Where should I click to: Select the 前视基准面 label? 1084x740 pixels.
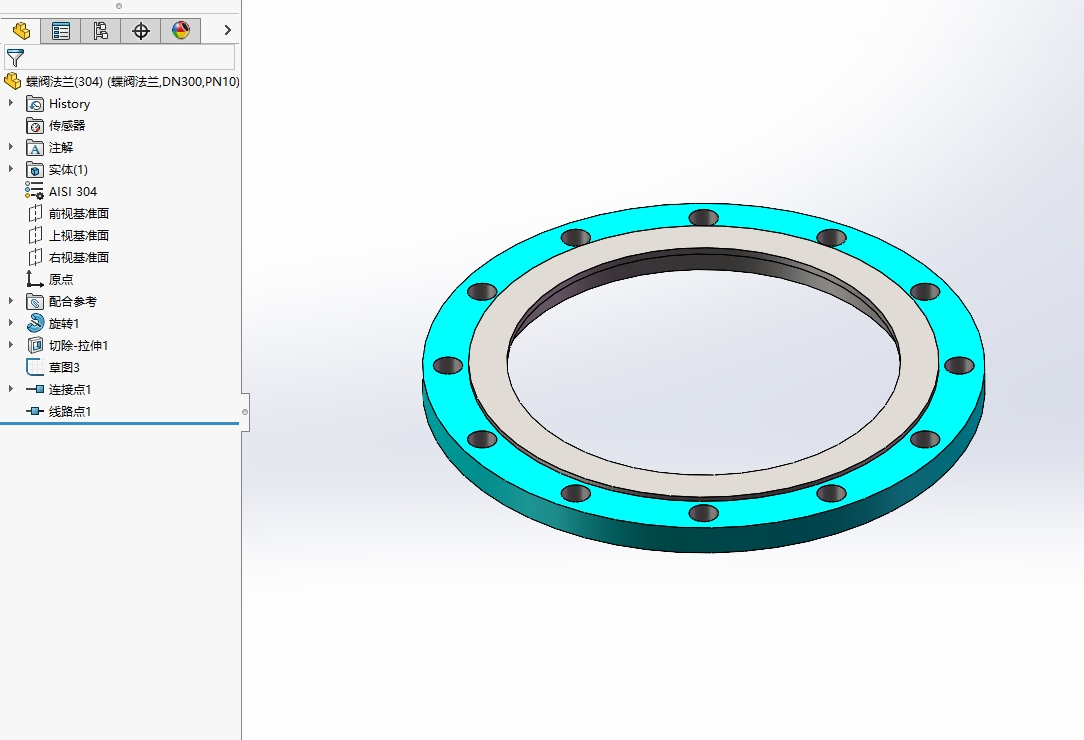79,214
